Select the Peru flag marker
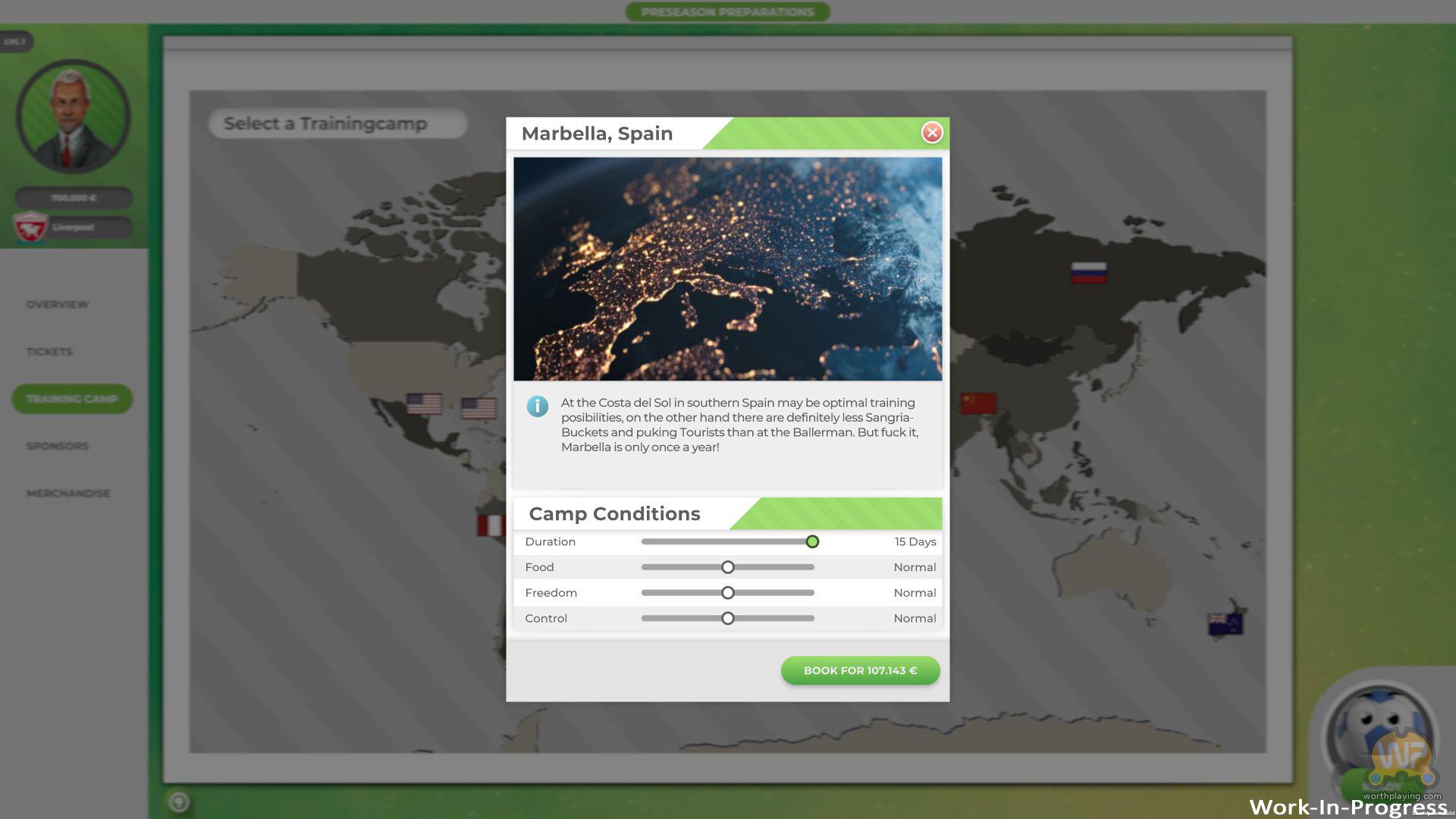 (491, 525)
